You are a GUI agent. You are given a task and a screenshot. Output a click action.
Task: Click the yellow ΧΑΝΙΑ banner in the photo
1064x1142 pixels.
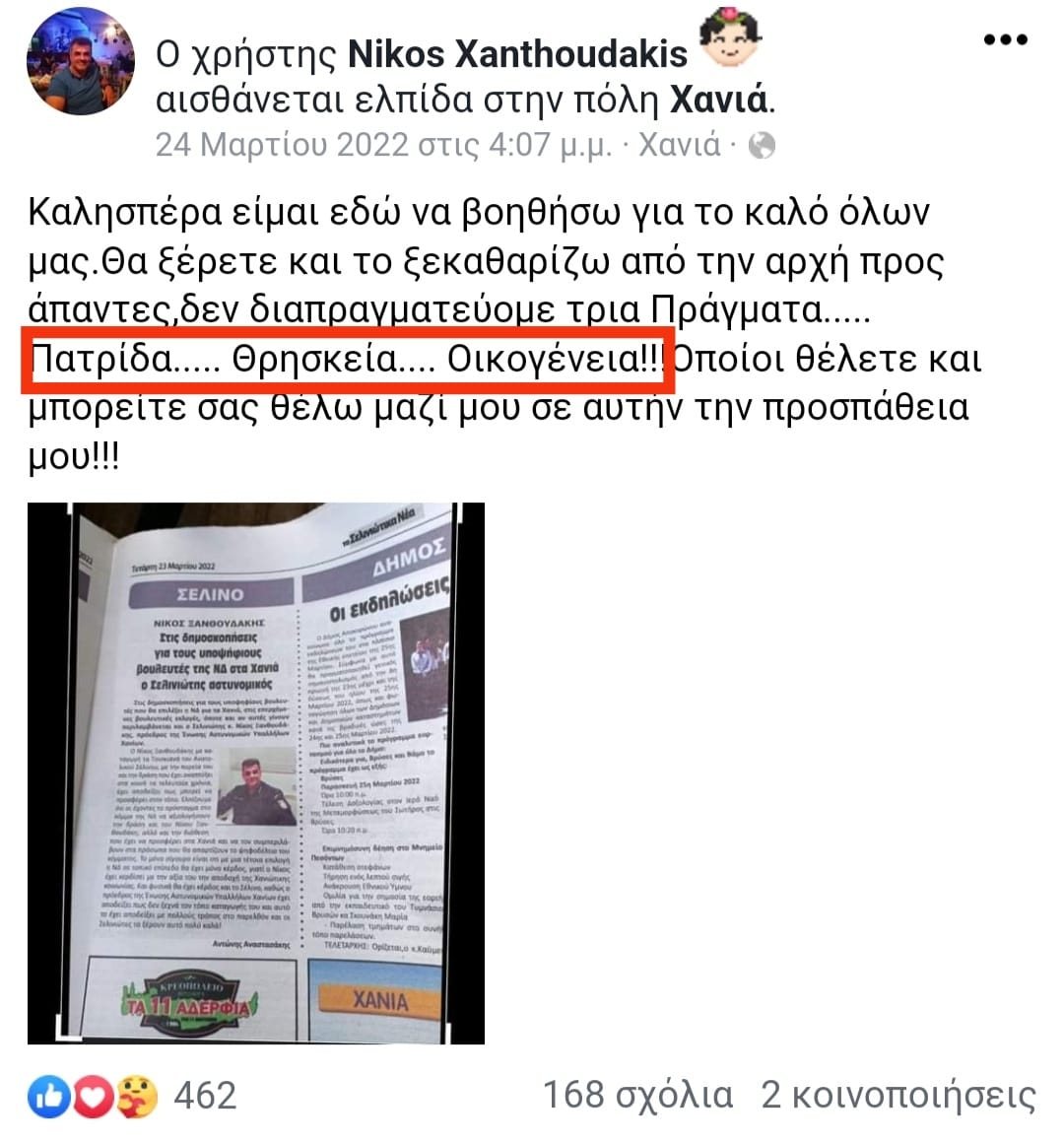379,1000
